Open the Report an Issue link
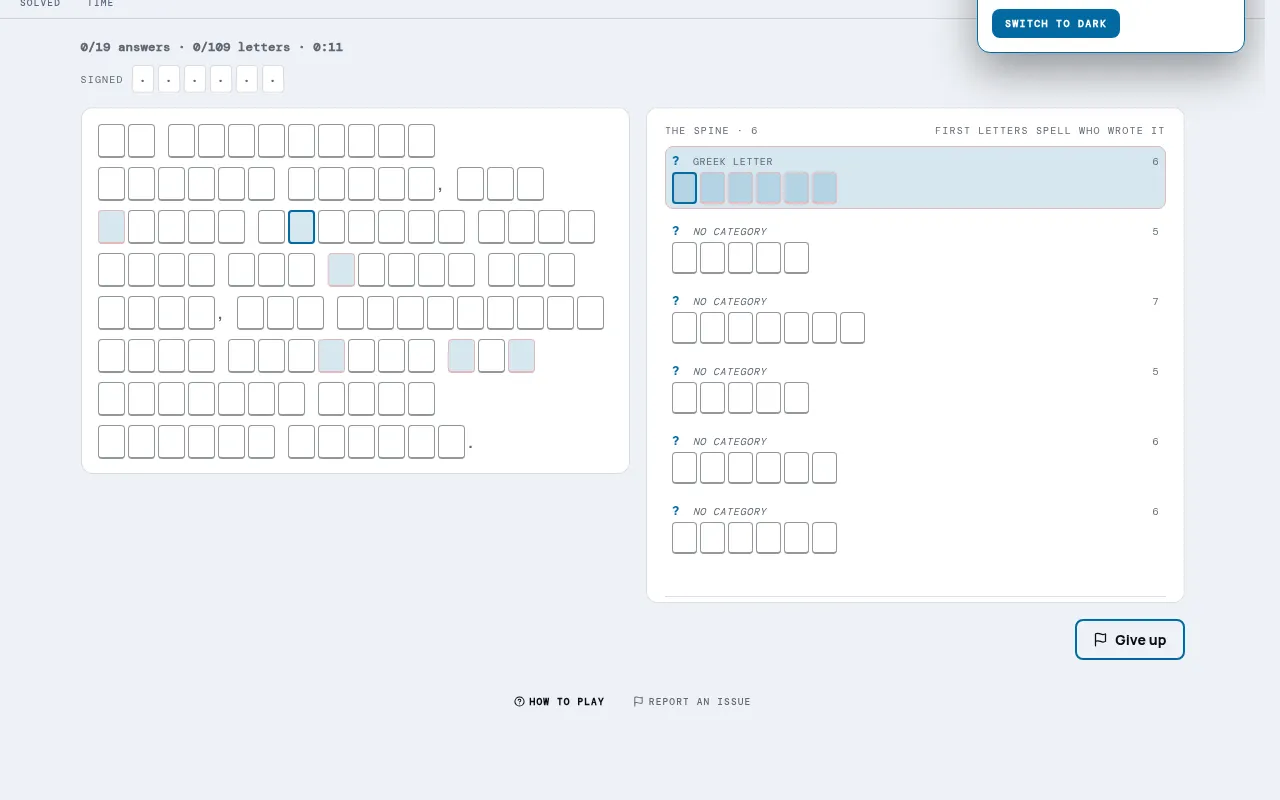Viewport: 1280px width, 800px height. [x=692, y=702]
